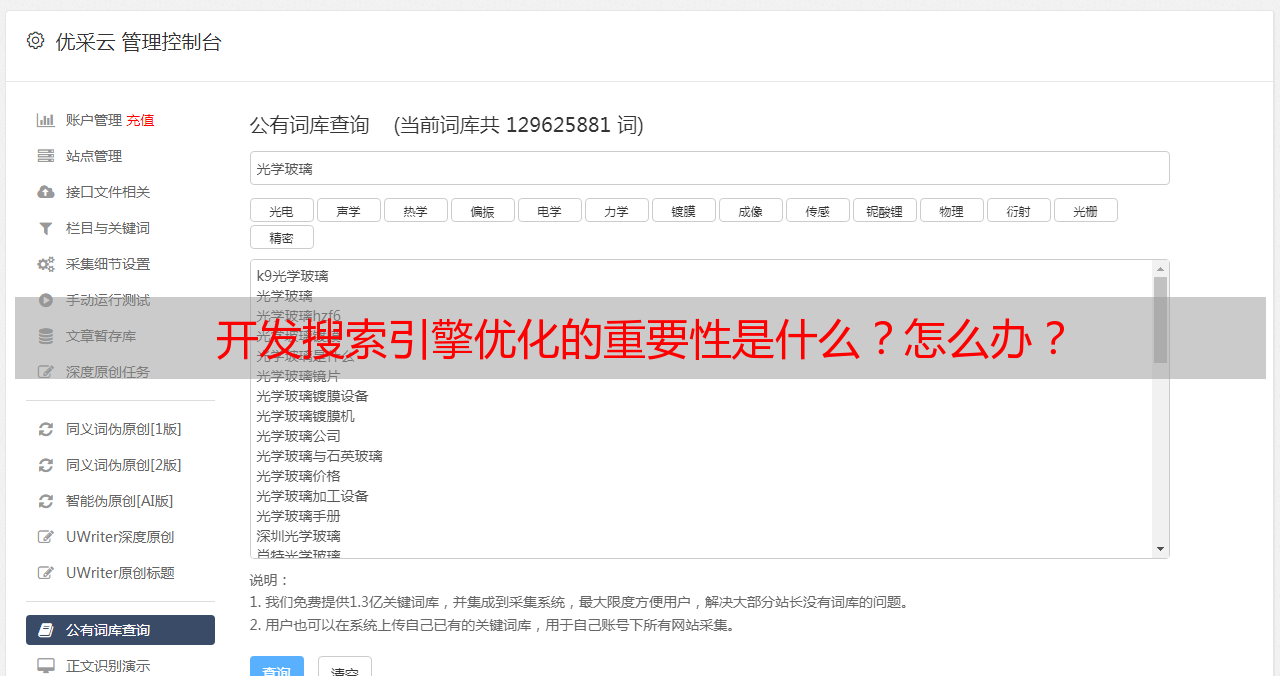1280x676 pixels.
Task: Select the 物理 tag button
Action: click(952, 210)
